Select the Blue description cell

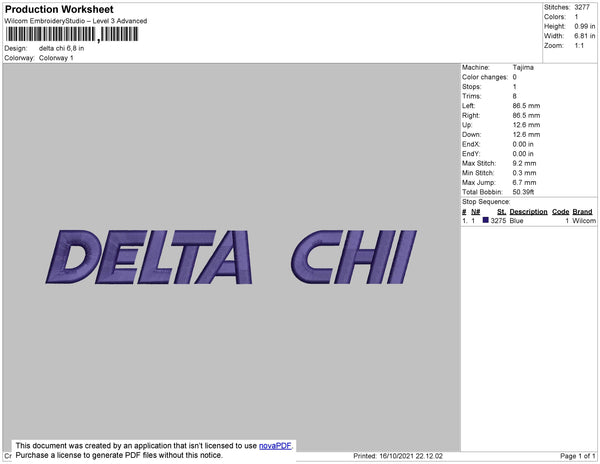(x=517, y=221)
